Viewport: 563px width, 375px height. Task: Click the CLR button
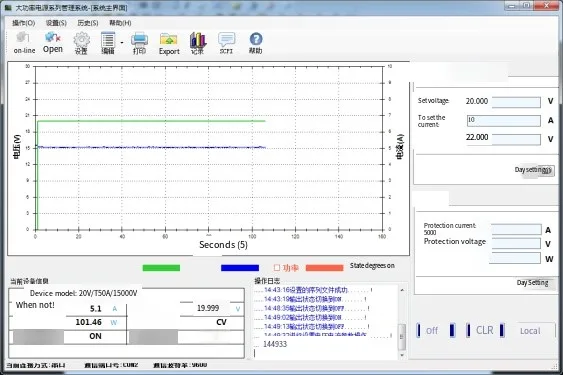click(484, 330)
